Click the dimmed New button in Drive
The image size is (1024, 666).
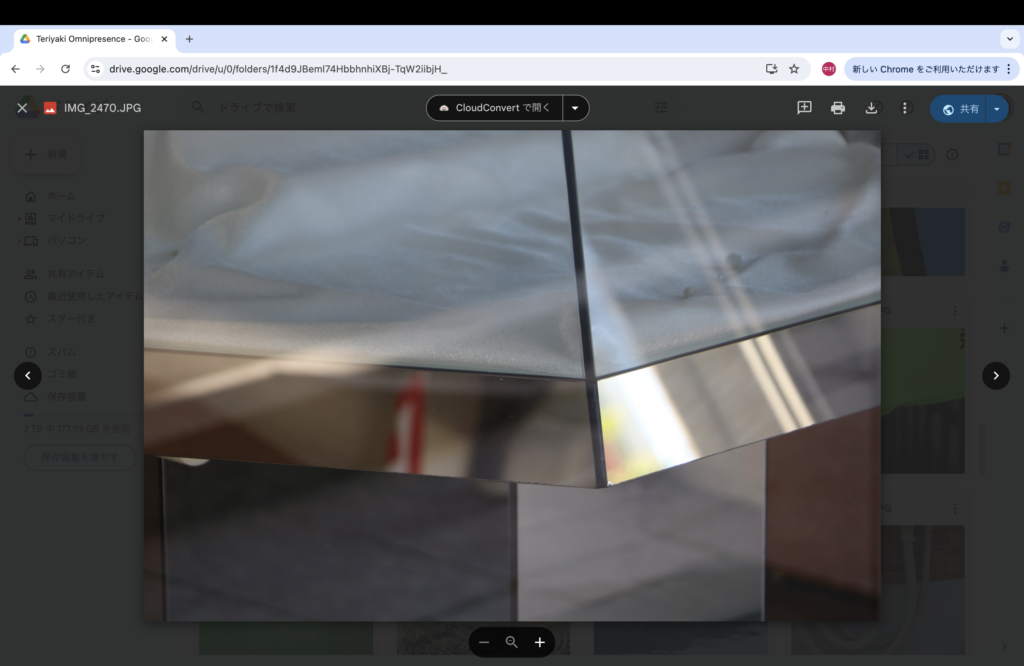pos(46,155)
